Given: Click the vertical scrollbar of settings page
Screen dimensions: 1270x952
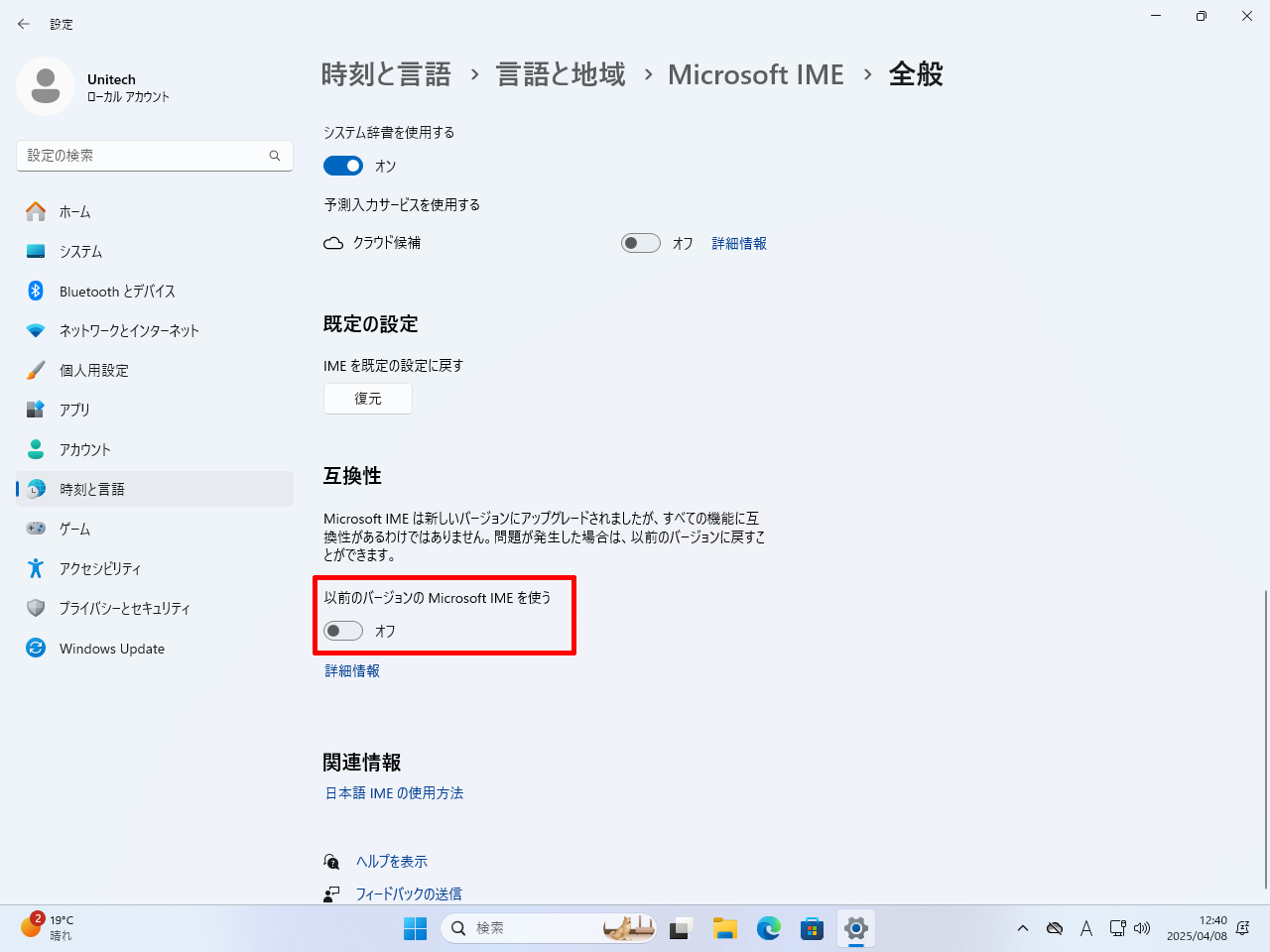Looking at the screenshot, I should [1265, 739].
